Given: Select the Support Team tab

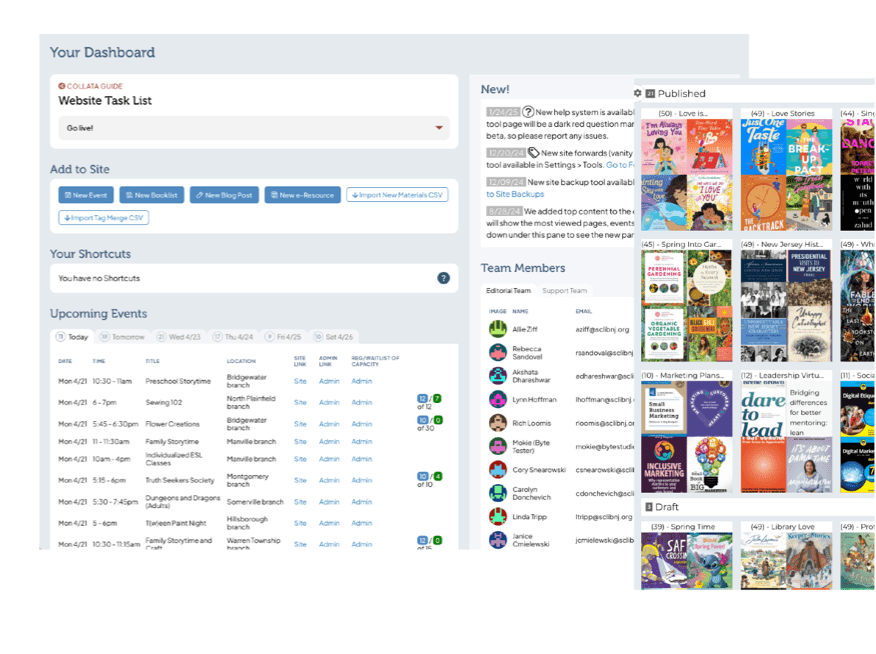Looking at the screenshot, I should (564, 291).
